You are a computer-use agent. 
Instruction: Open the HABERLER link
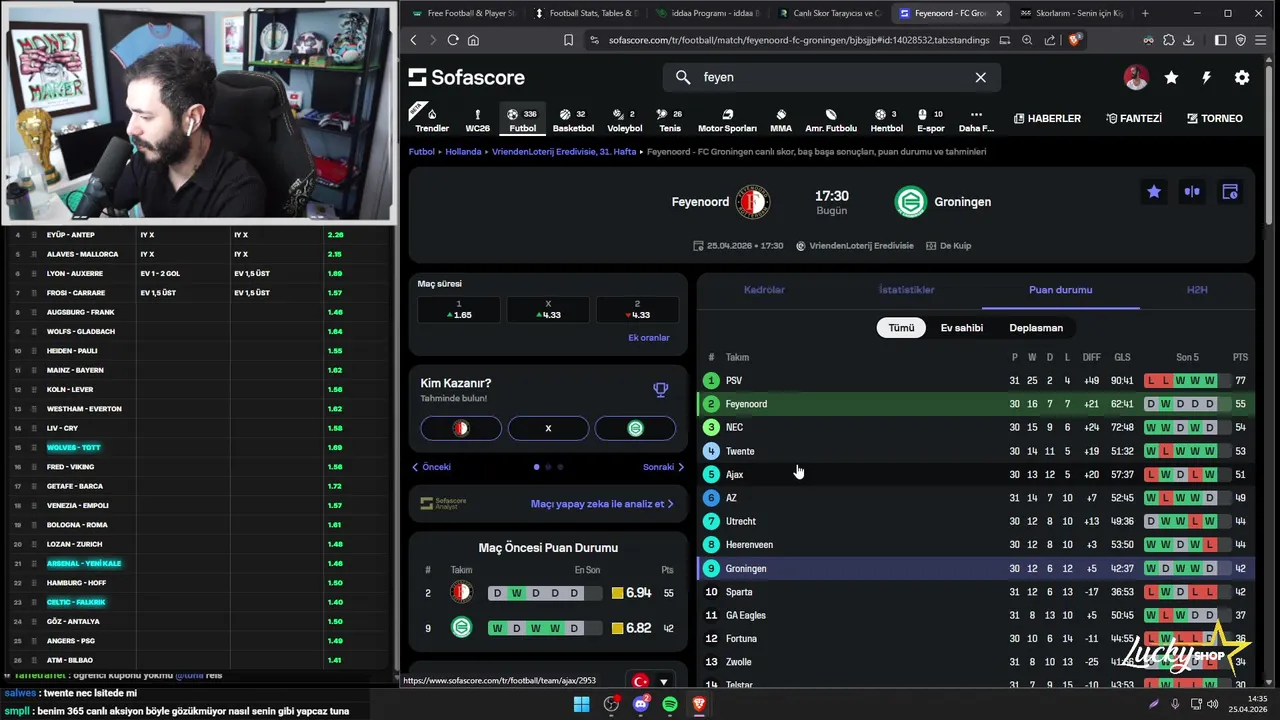pos(1047,118)
